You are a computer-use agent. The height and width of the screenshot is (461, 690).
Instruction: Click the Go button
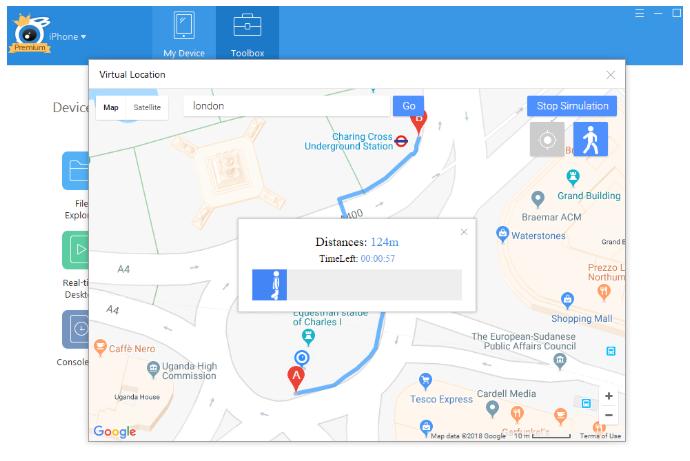click(408, 106)
